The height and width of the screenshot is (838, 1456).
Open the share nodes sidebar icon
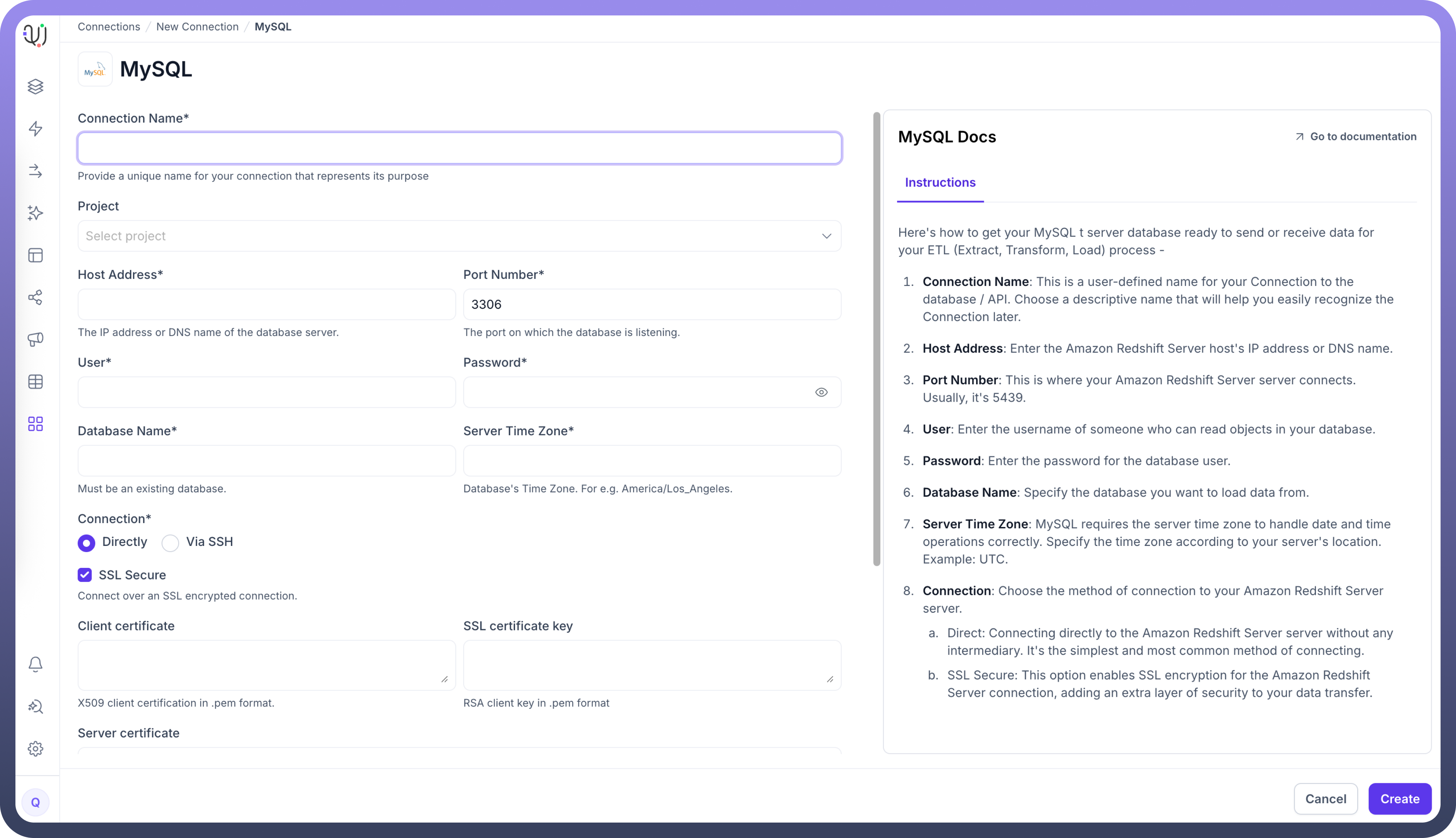pos(35,297)
